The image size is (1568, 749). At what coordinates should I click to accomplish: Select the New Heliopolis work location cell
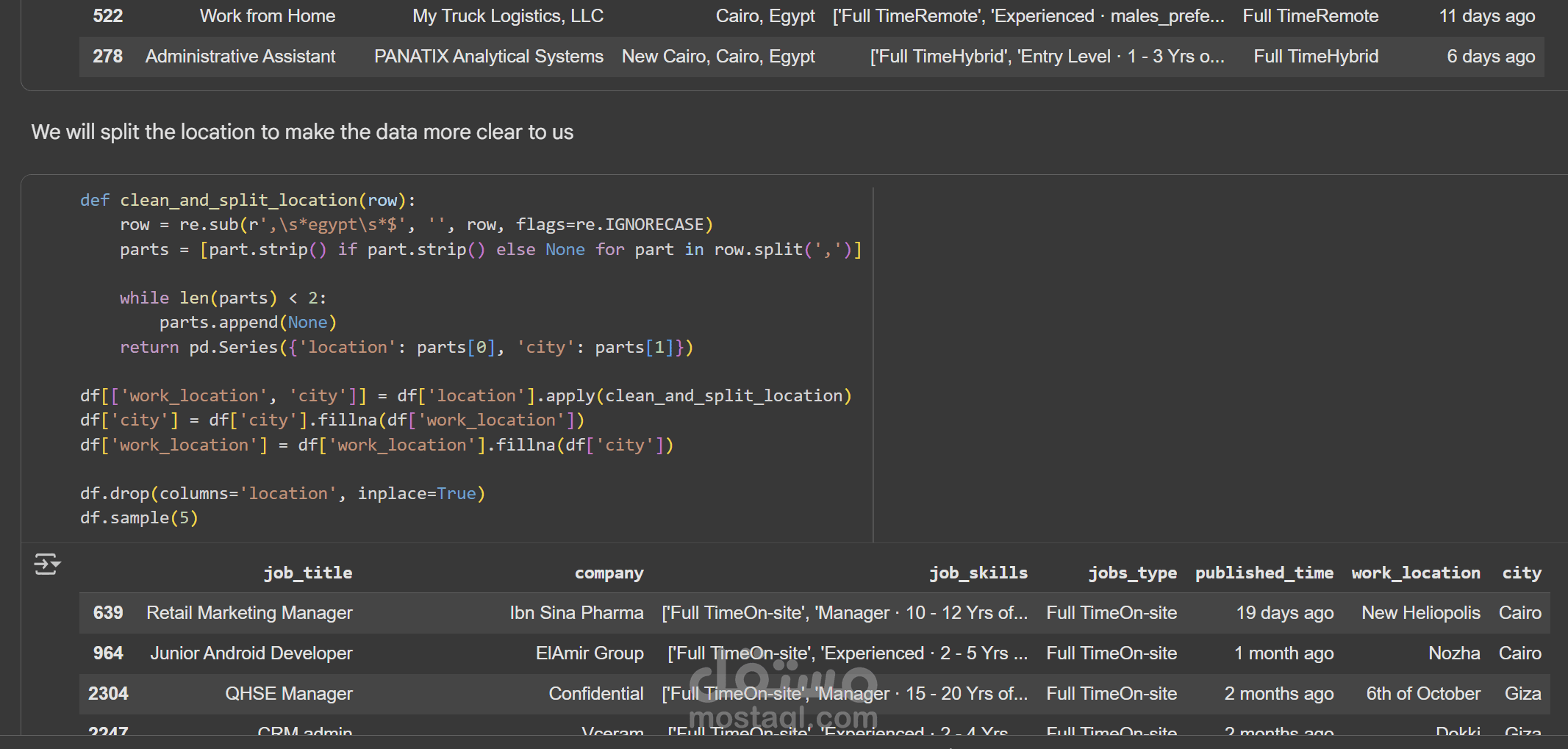point(1420,613)
